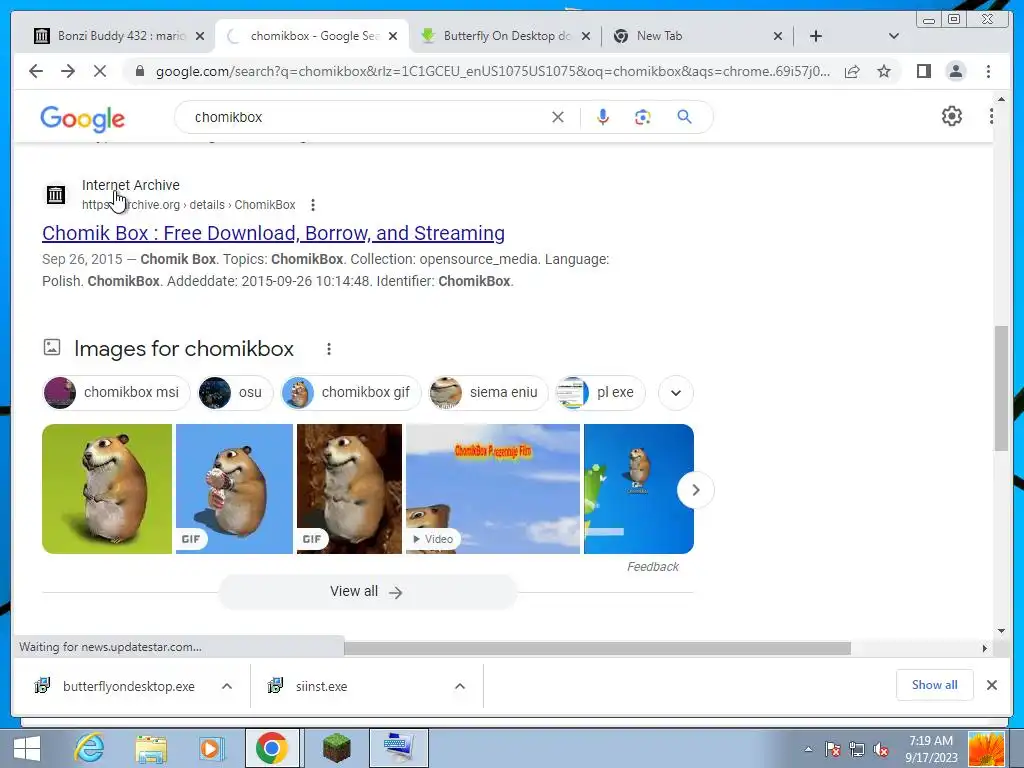Image resolution: width=1024 pixels, height=768 pixels.
Task: Switch to Butterfly On Desktop tab
Action: coord(505,36)
